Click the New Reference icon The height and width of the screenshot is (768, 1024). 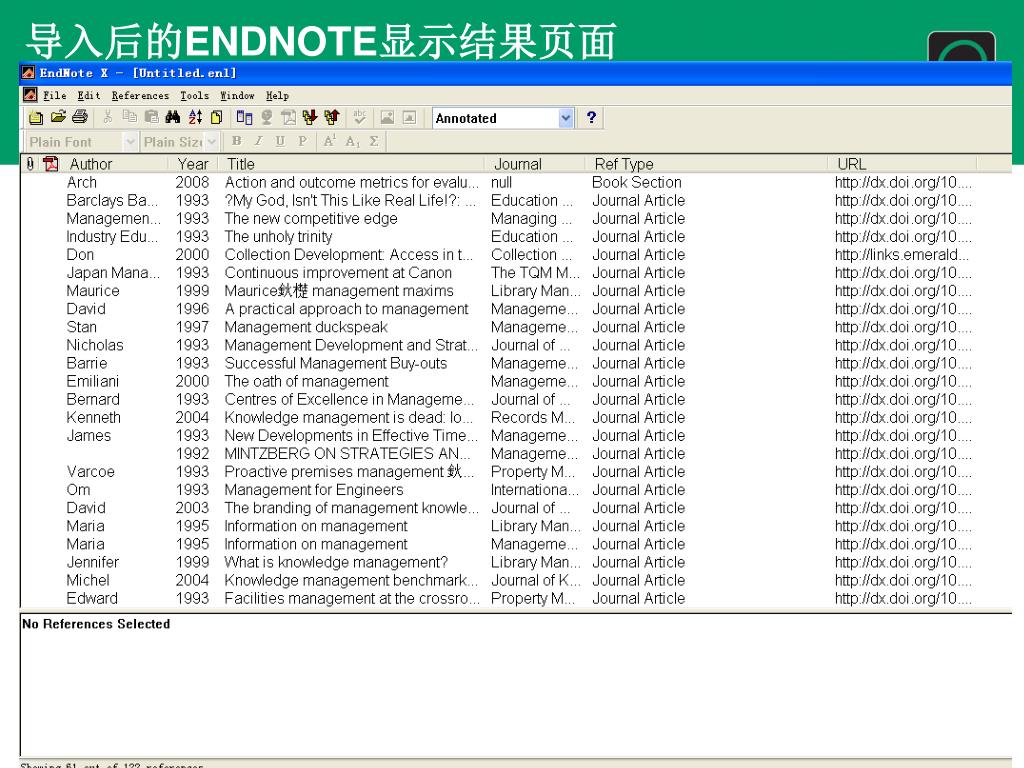(216, 118)
